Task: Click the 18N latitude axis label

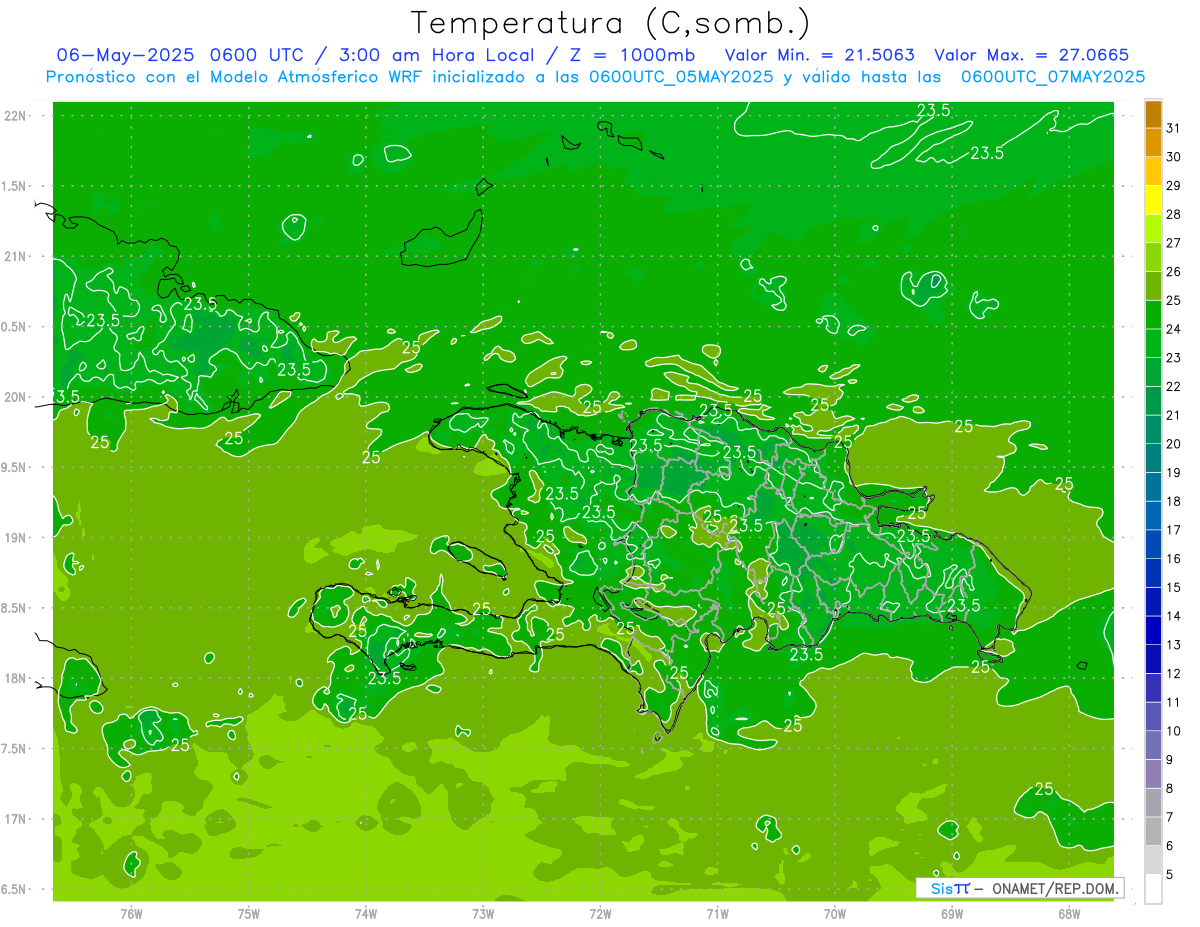Action: point(15,679)
